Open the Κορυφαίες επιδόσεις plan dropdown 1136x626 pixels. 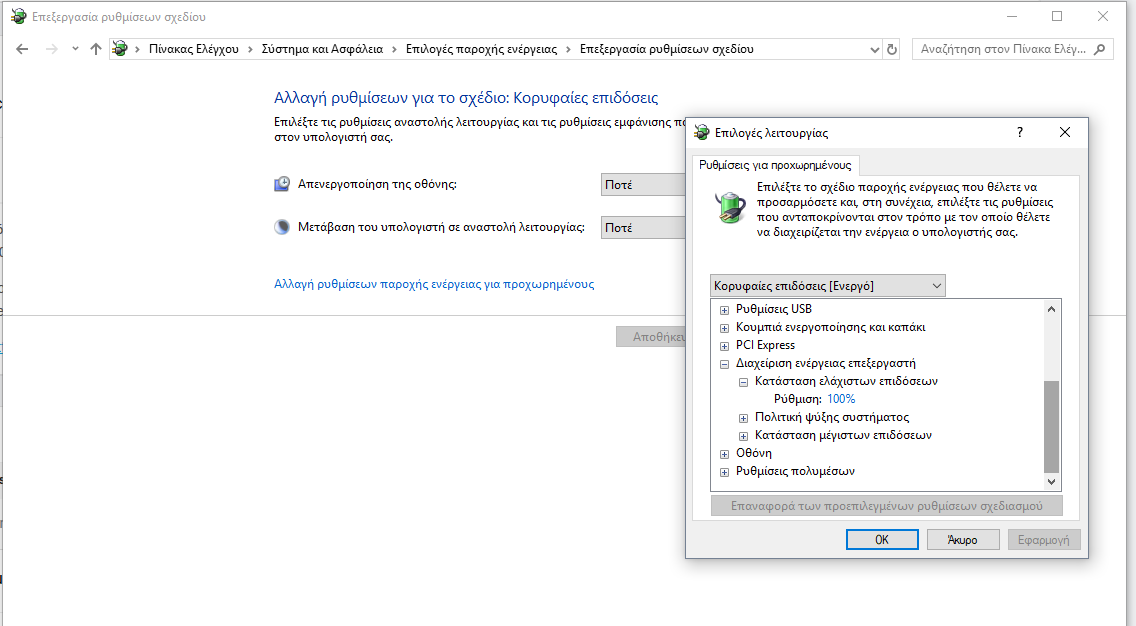(828, 285)
